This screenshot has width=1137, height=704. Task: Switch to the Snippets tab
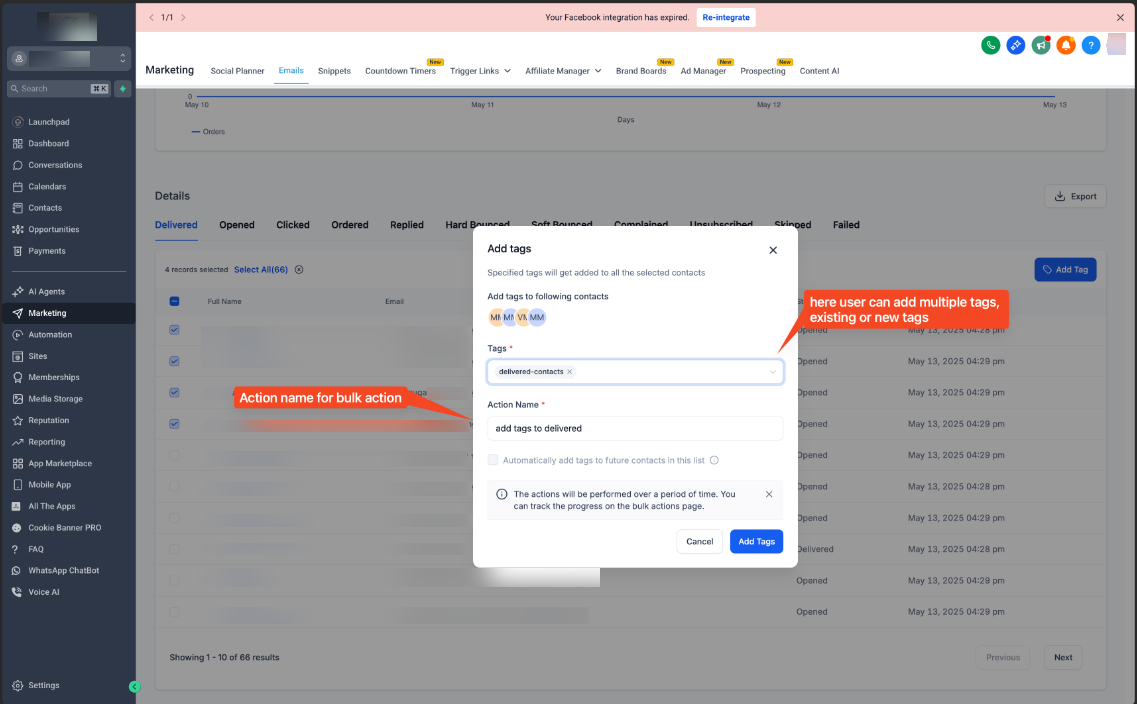tap(334, 71)
